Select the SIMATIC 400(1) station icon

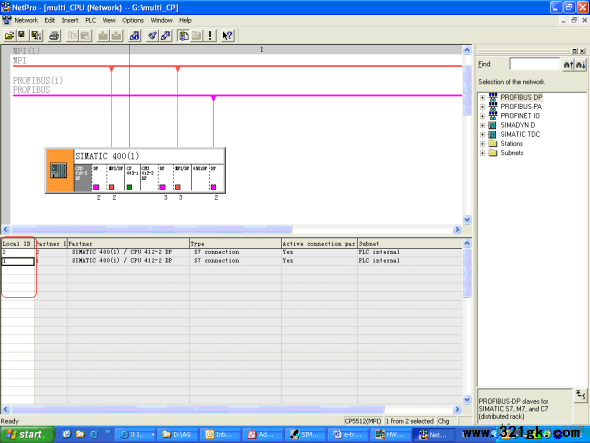(x=59, y=171)
